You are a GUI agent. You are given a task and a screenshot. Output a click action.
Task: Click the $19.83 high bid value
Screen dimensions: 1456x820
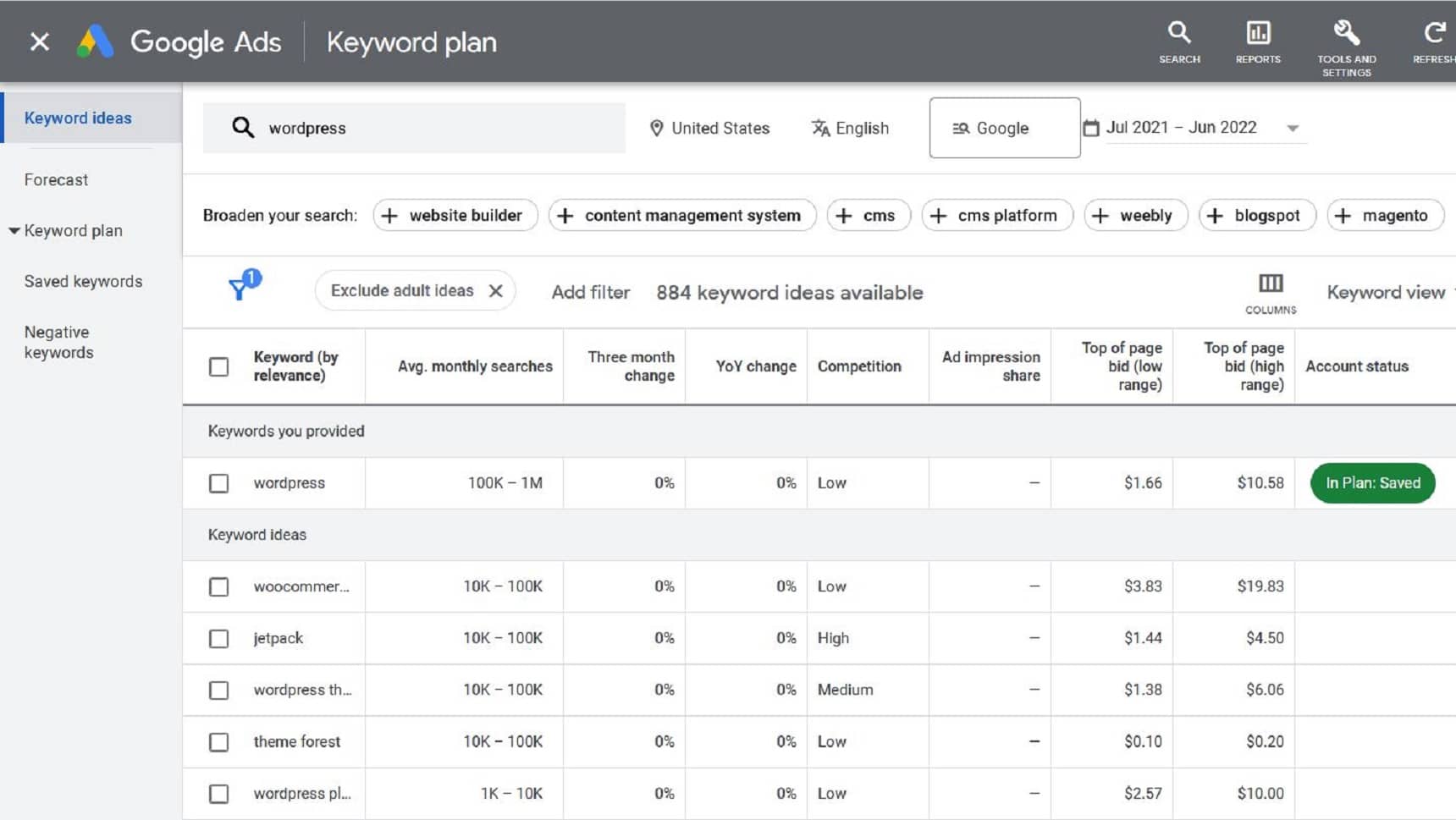(1260, 586)
